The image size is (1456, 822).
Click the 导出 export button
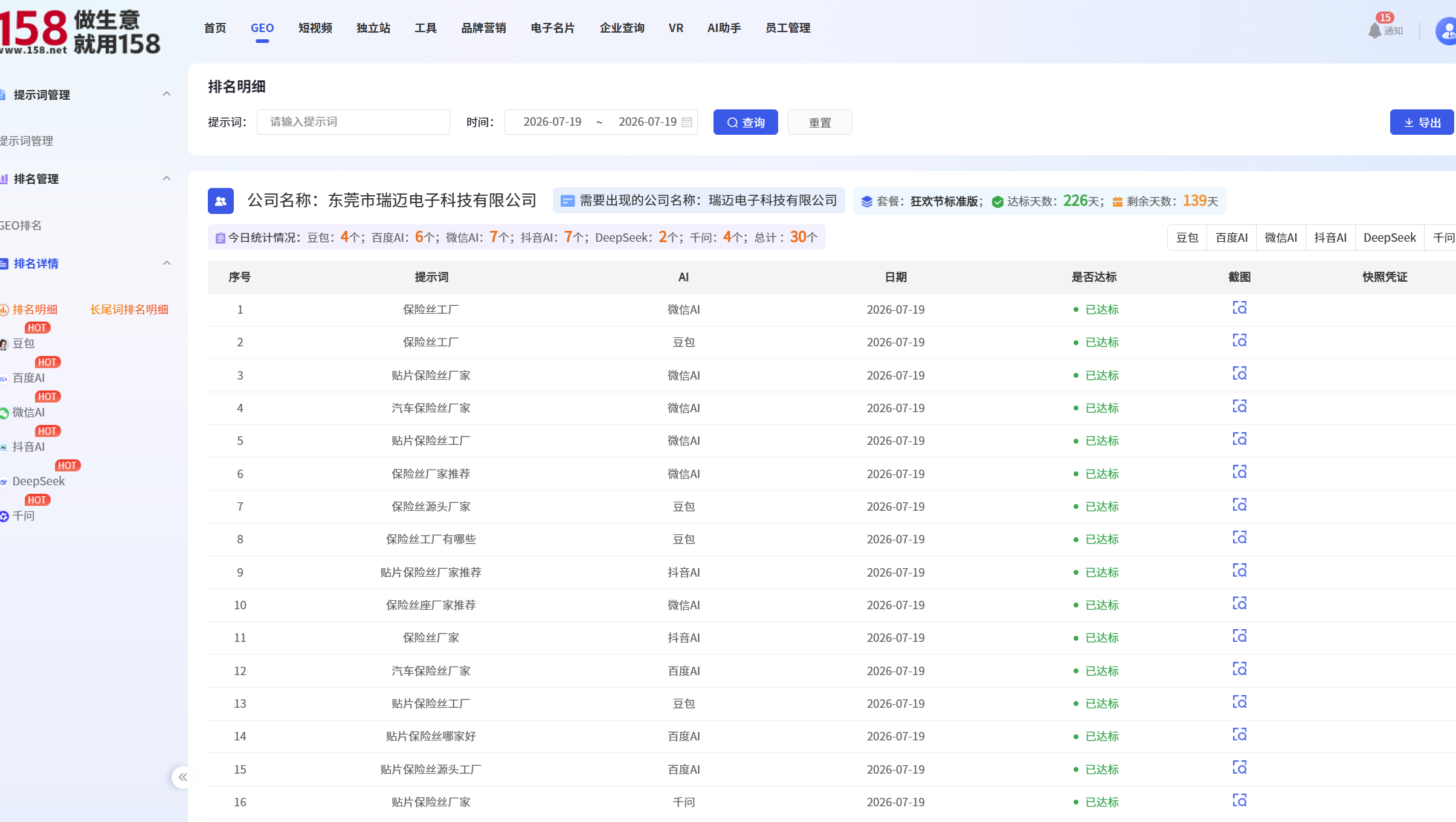pos(1422,122)
